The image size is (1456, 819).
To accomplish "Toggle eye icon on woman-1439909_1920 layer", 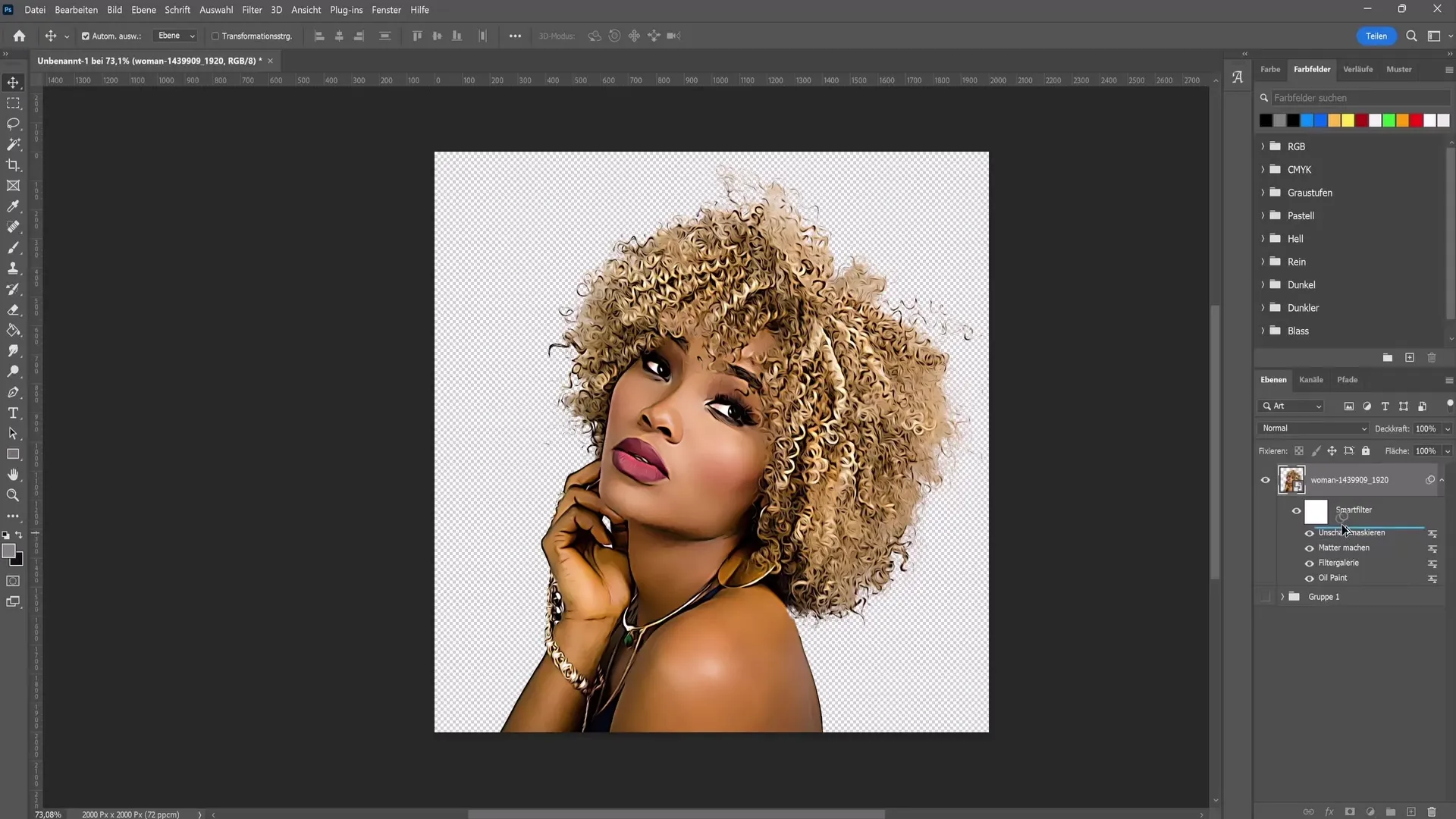I will point(1265,480).
